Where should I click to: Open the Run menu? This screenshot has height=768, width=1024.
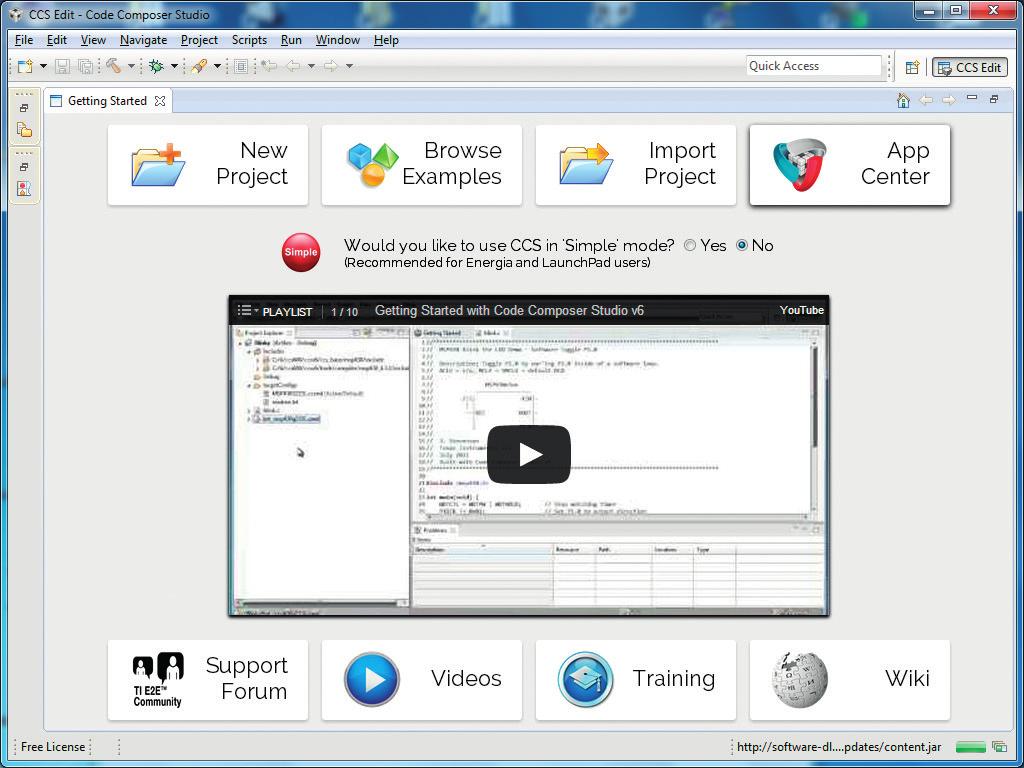(x=291, y=40)
